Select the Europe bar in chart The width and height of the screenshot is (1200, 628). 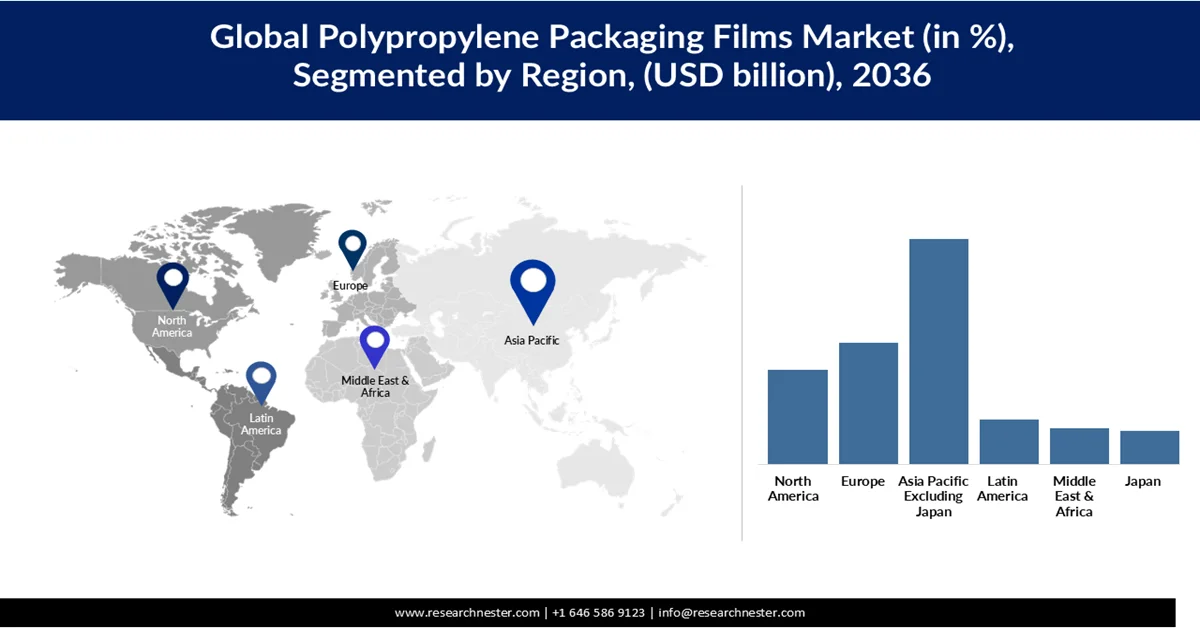point(868,403)
